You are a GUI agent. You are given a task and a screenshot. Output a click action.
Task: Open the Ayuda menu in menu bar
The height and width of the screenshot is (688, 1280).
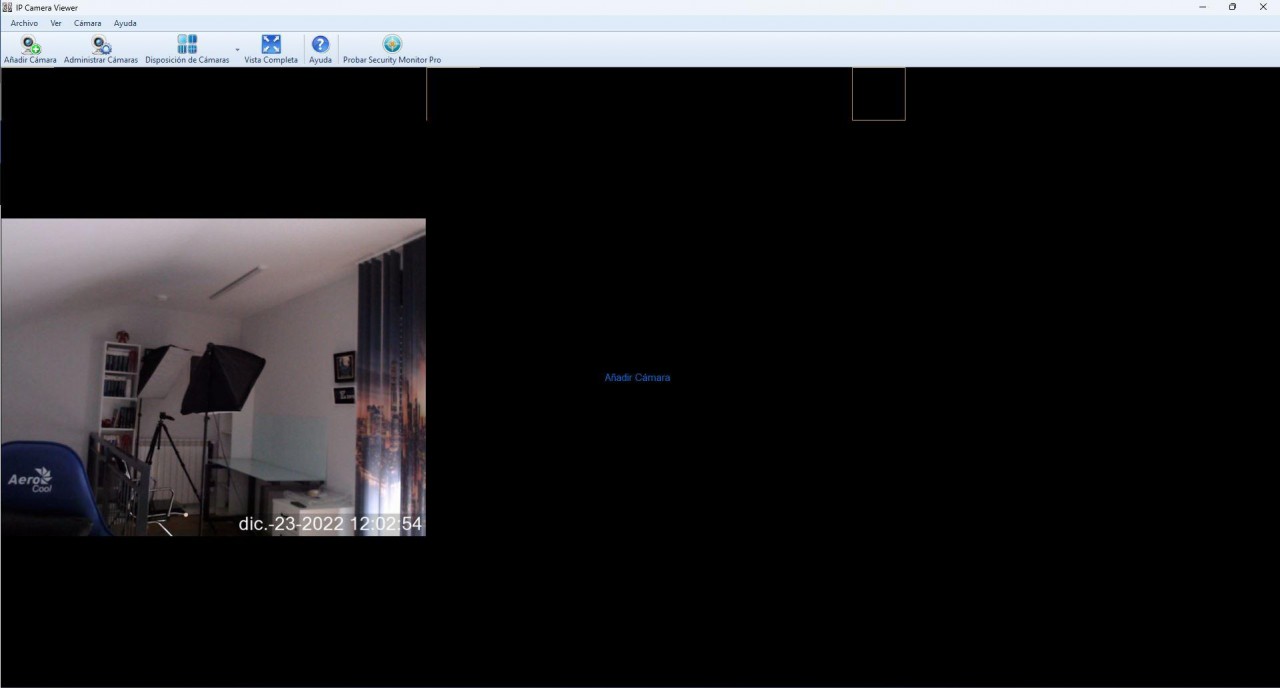[x=125, y=23]
